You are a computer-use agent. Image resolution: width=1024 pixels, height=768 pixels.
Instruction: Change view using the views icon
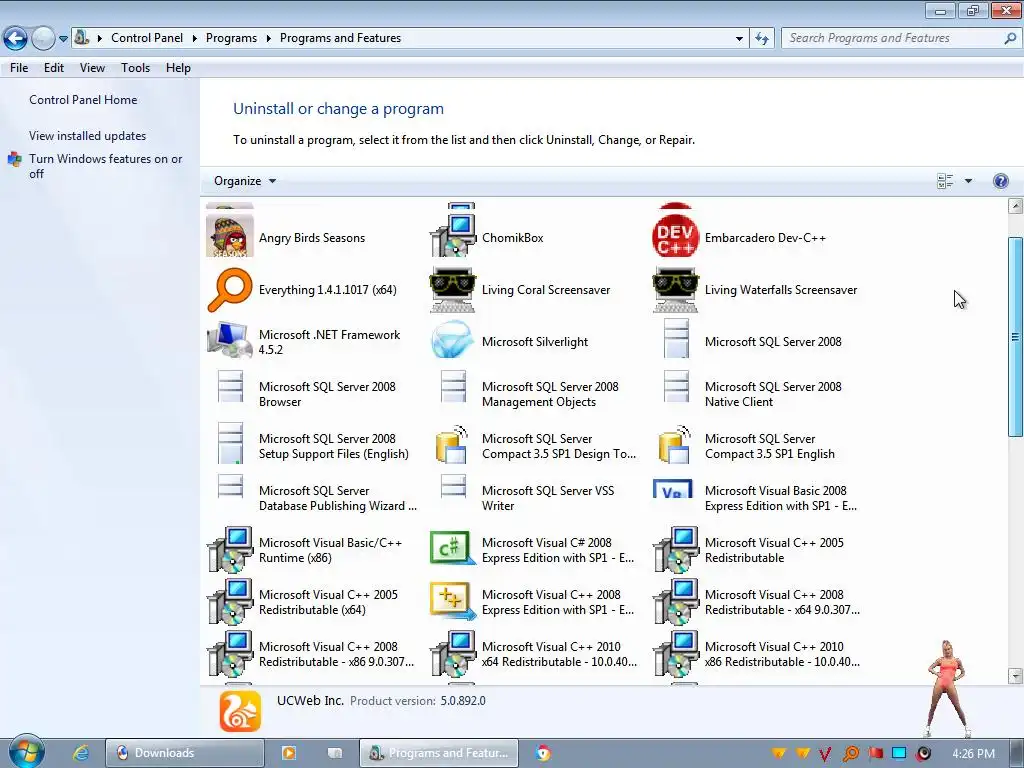click(x=945, y=181)
